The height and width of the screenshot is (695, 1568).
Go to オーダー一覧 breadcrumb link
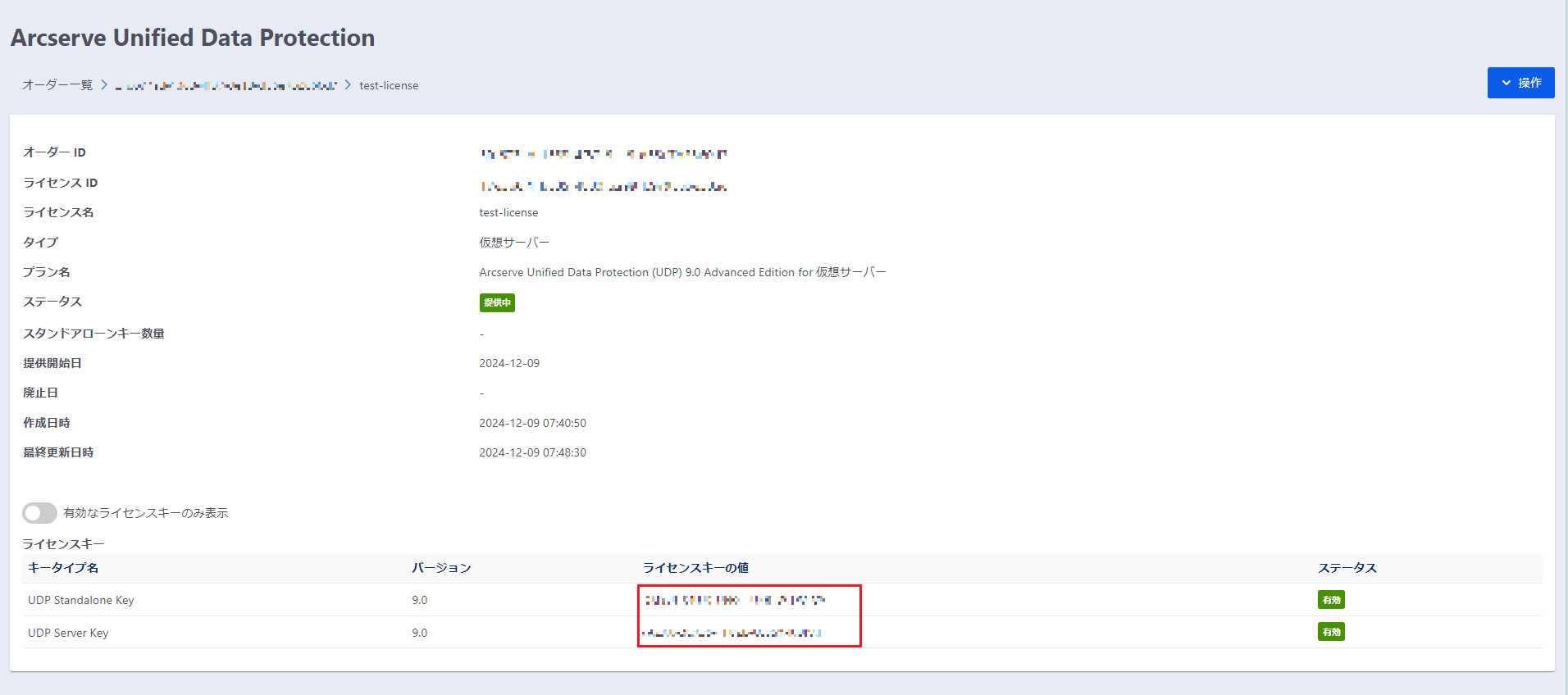(x=57, y=85)
